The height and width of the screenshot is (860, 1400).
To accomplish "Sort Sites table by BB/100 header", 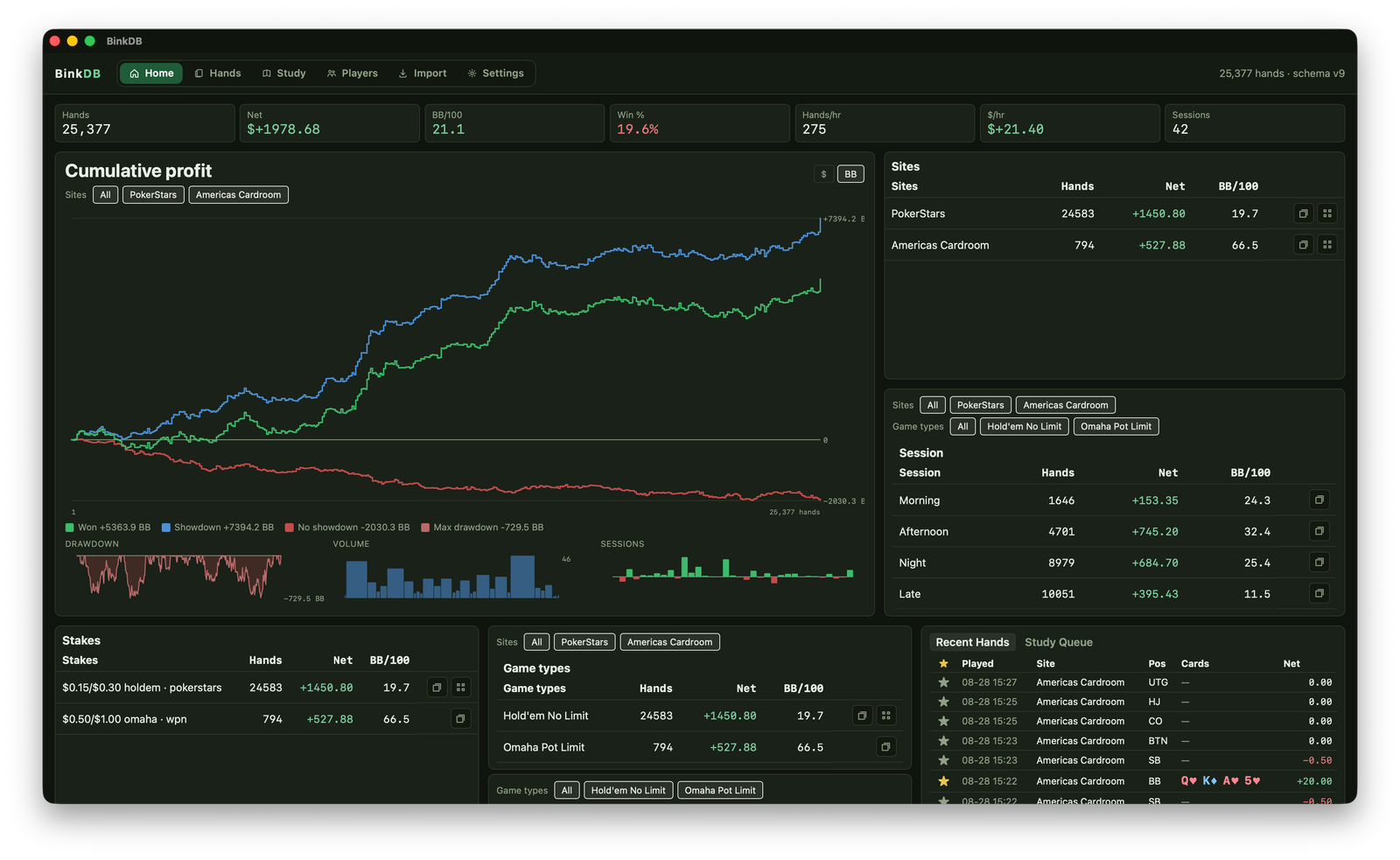I will [x=1238, y=186].
